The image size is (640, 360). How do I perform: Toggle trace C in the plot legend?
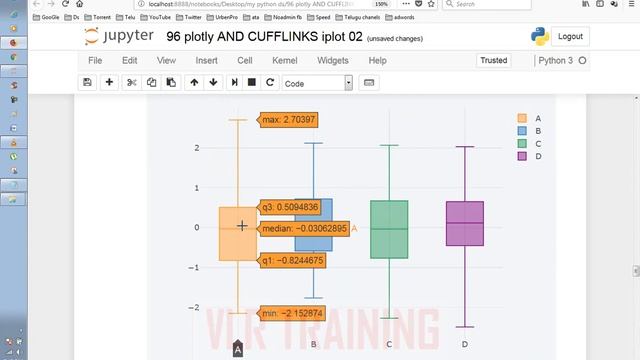[529, 144]
